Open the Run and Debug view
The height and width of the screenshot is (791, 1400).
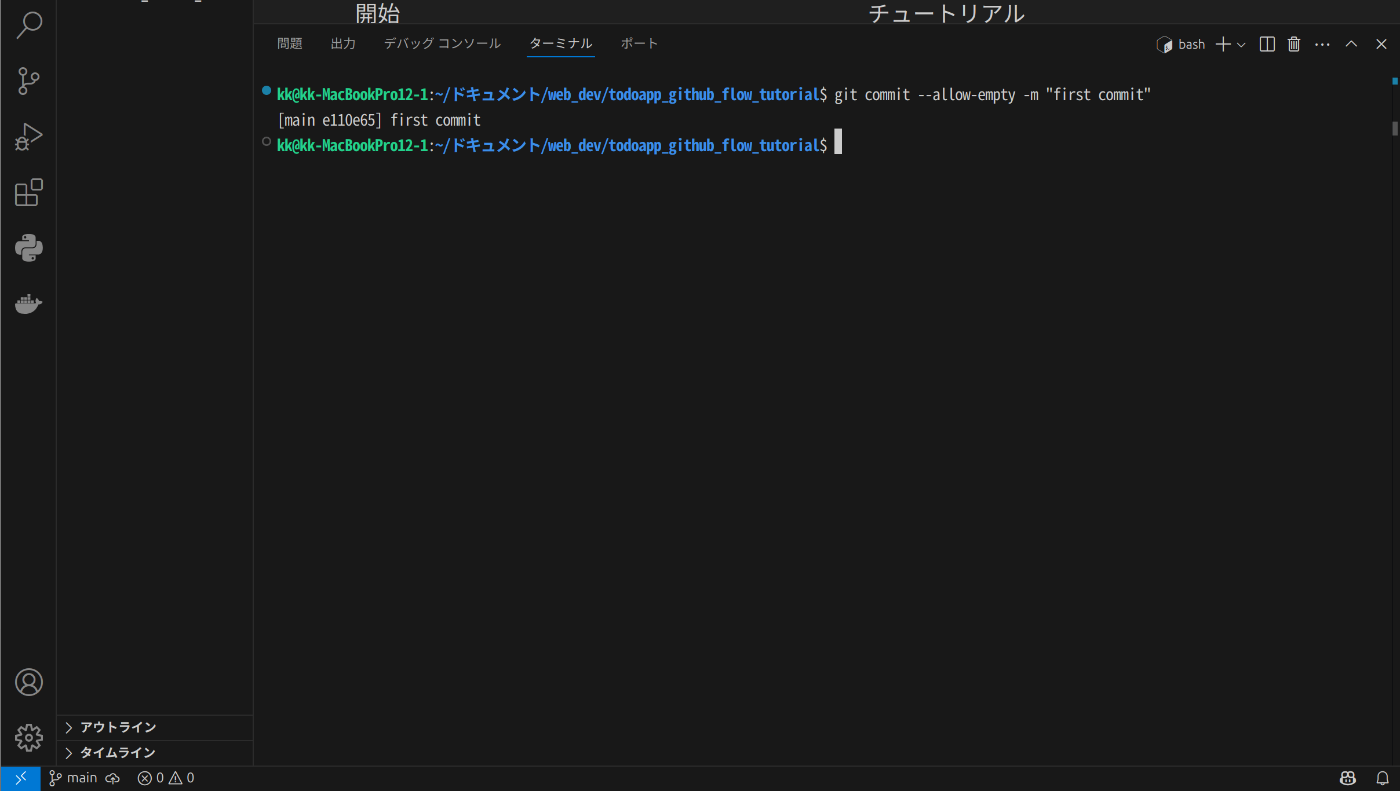click(29, 137)
